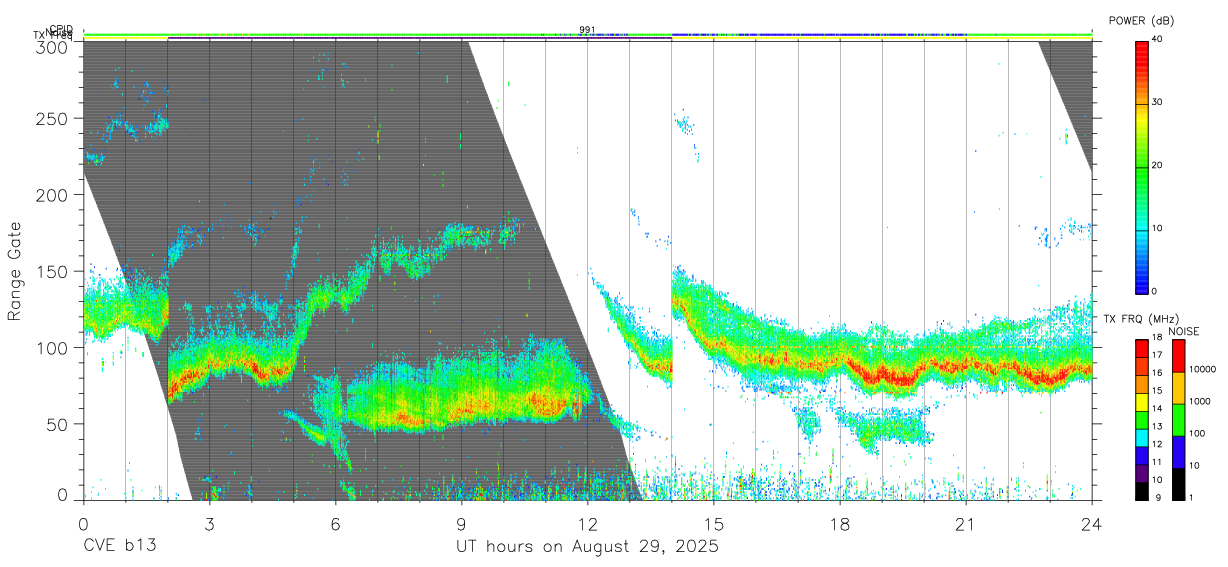Pick the green 13–14 MHz frequency swatch
Screen dimensions: 1228x567
coord(1142,419)
